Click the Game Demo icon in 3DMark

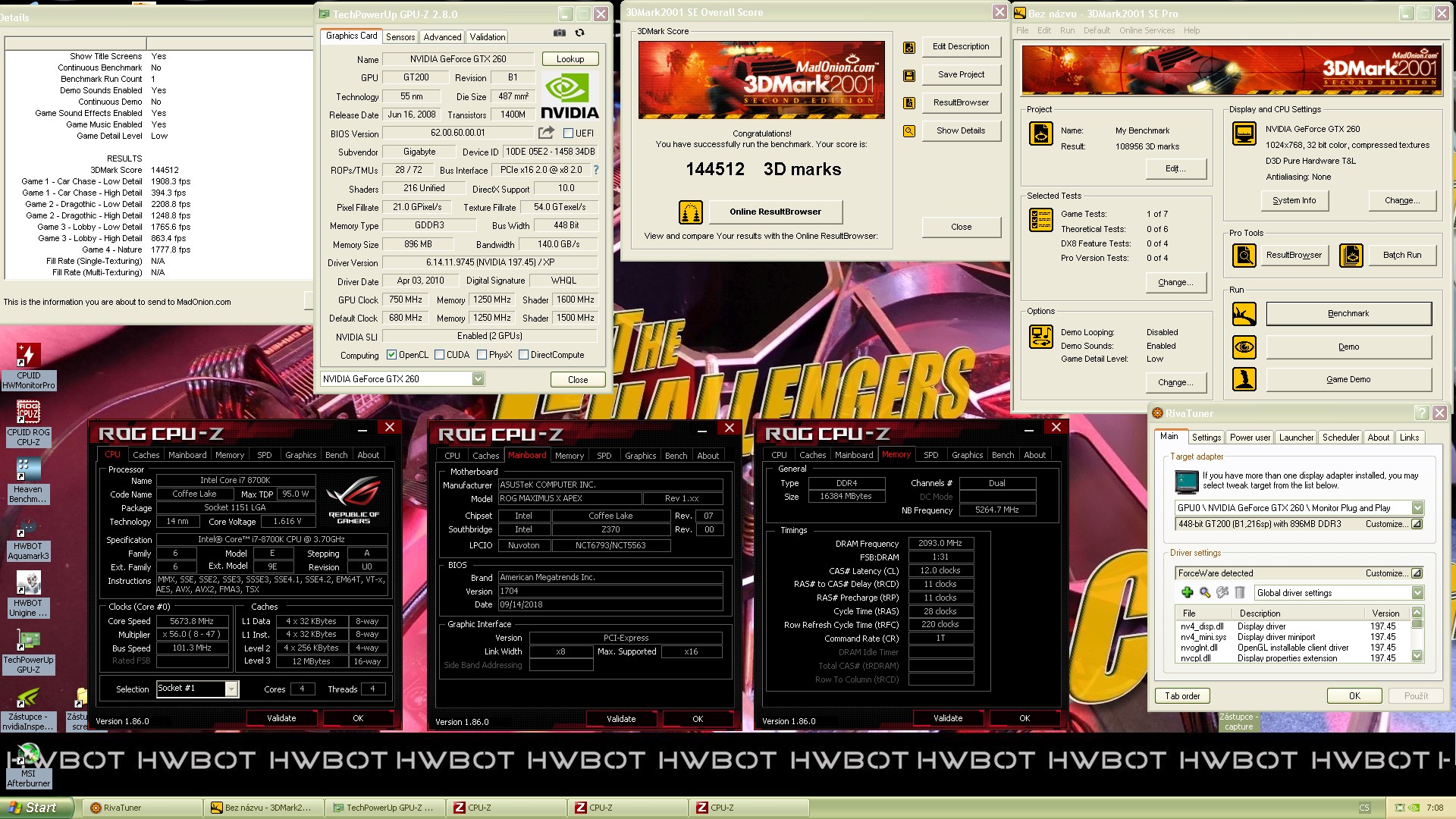pyautogui.click(x=1244, y=379)
